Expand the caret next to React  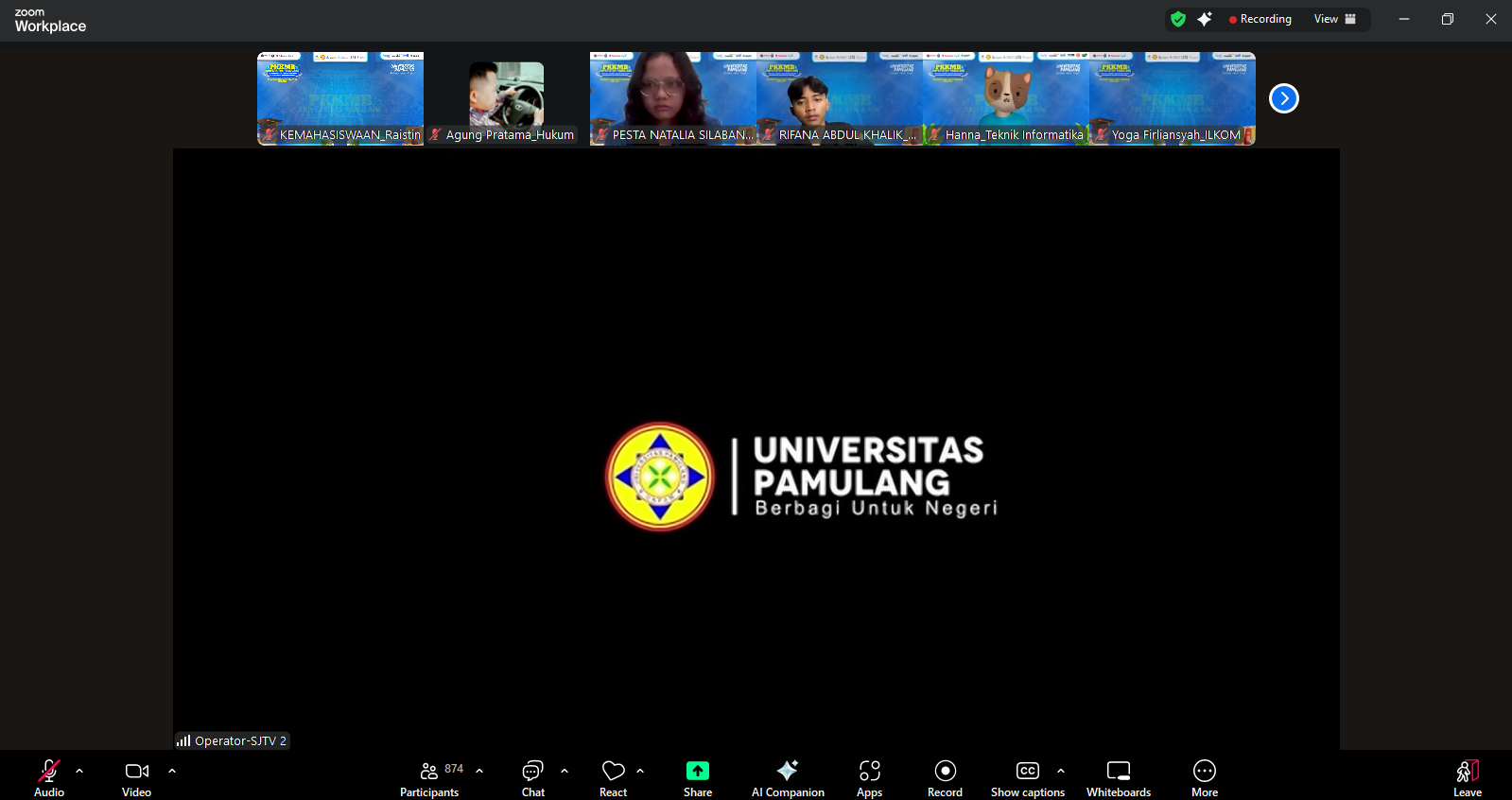(x=640, y=771)
